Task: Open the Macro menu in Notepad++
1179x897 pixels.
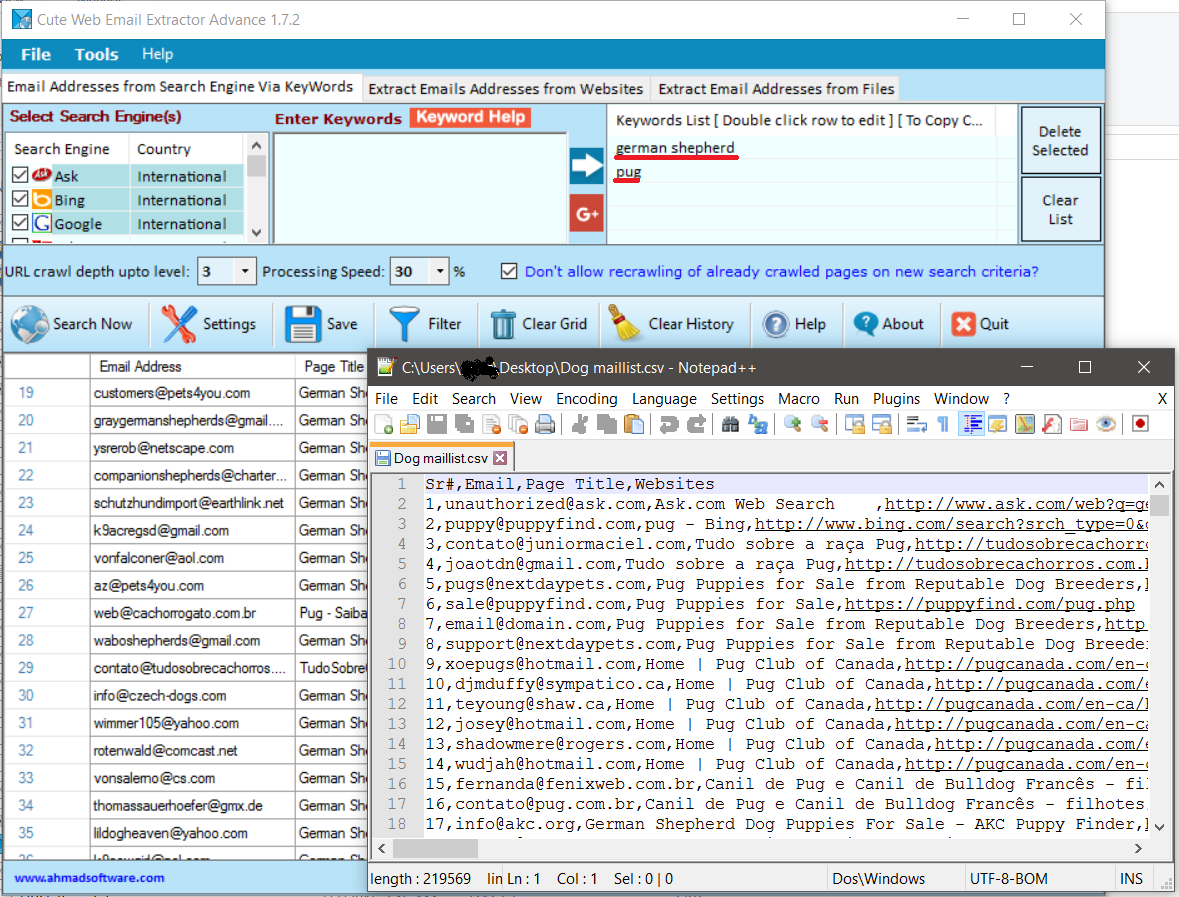Action: [799, 399]
